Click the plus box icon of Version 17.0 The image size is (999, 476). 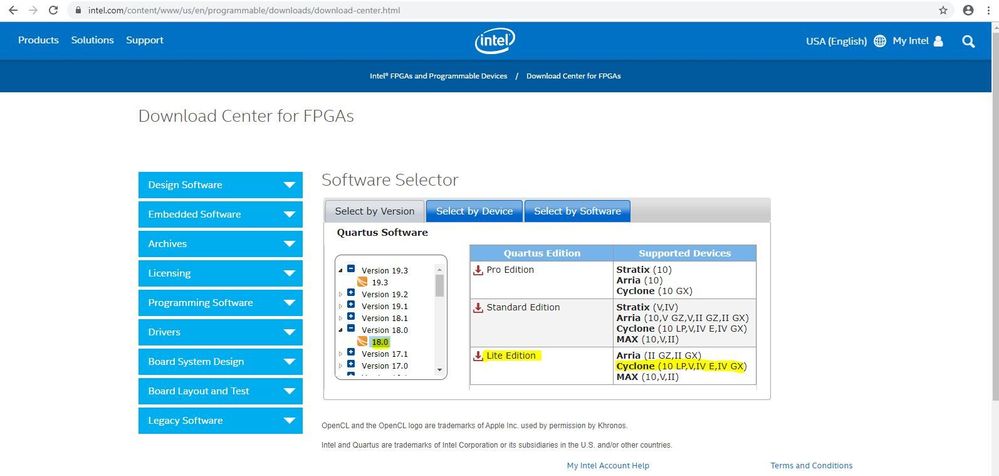point(350,364)
